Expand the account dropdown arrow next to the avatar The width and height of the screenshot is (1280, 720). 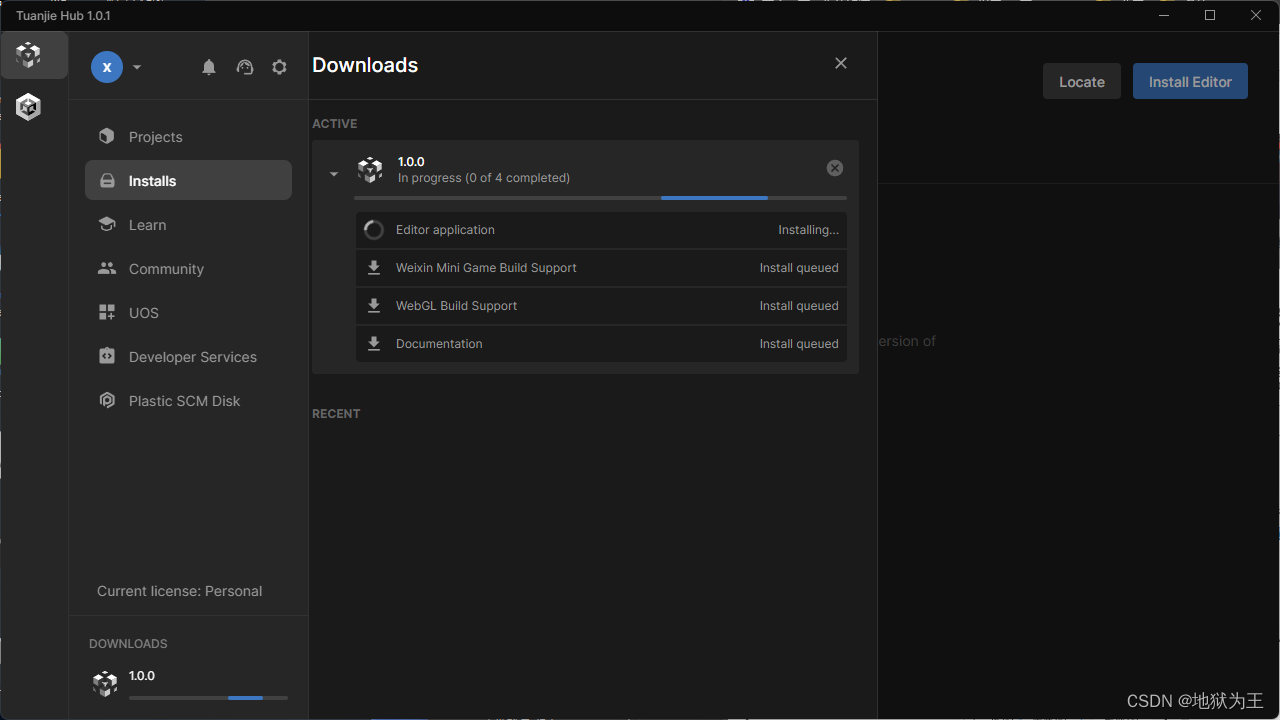(137, 67)
